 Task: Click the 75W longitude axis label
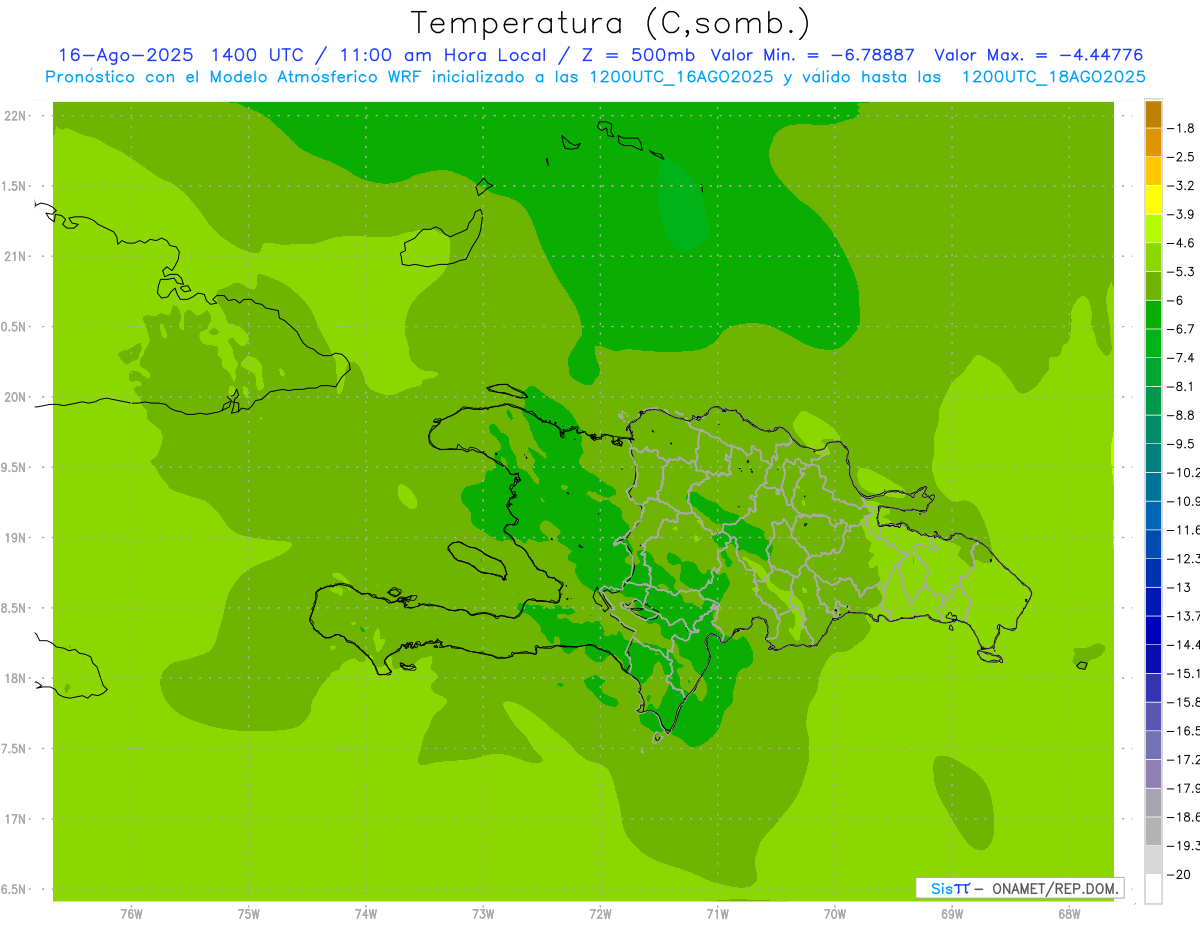pos(248,914)
